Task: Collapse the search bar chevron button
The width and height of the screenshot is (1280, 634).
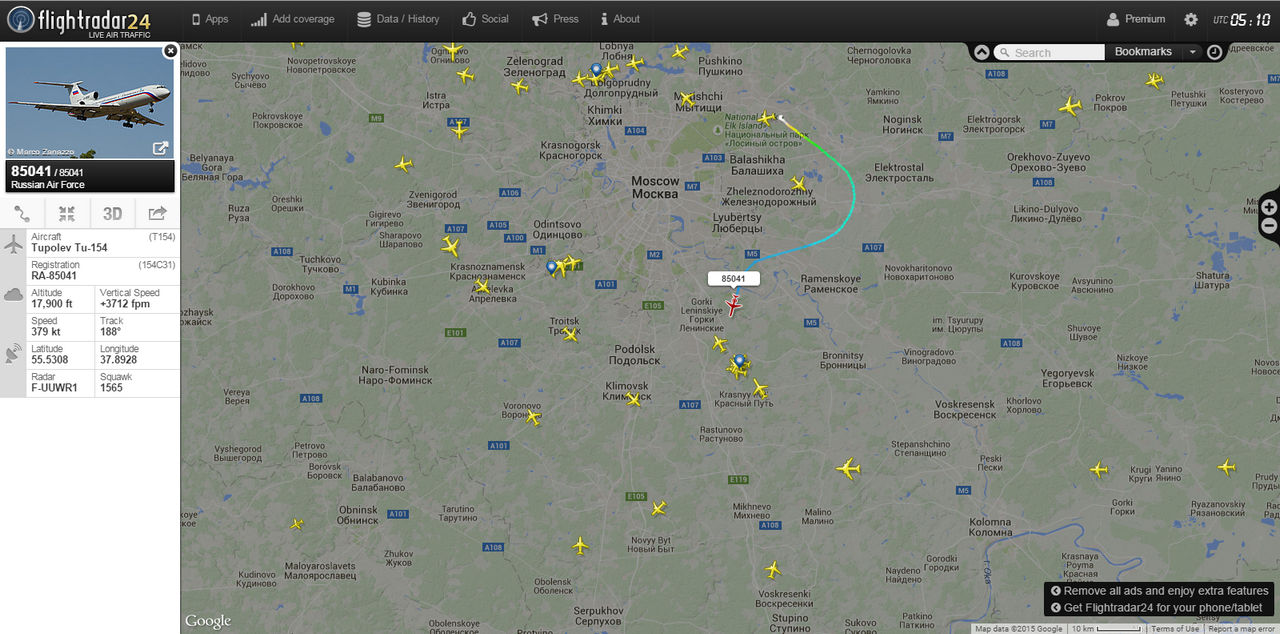Action: click(x=981, y=52)
